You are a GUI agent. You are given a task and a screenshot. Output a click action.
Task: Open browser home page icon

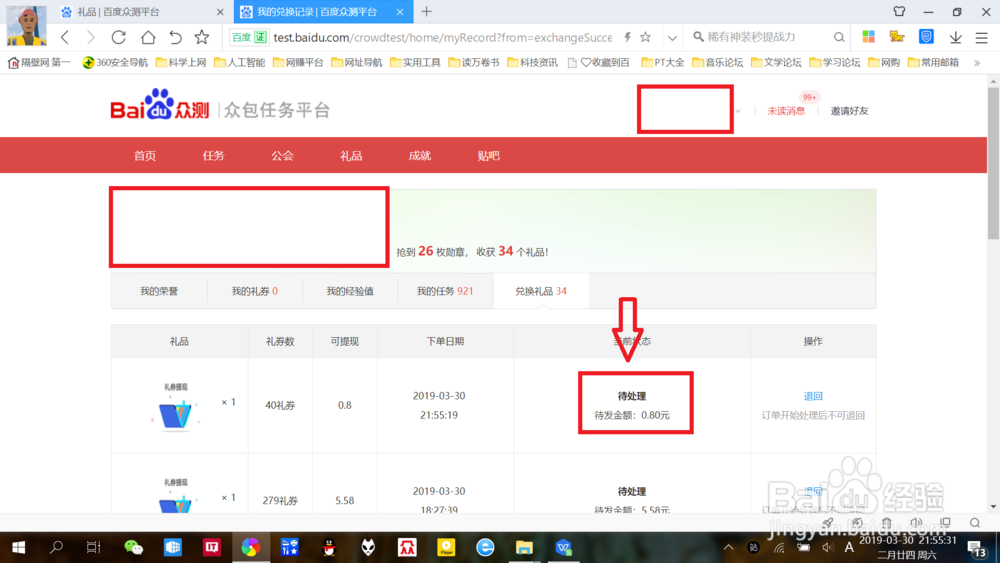coord(148,38)
